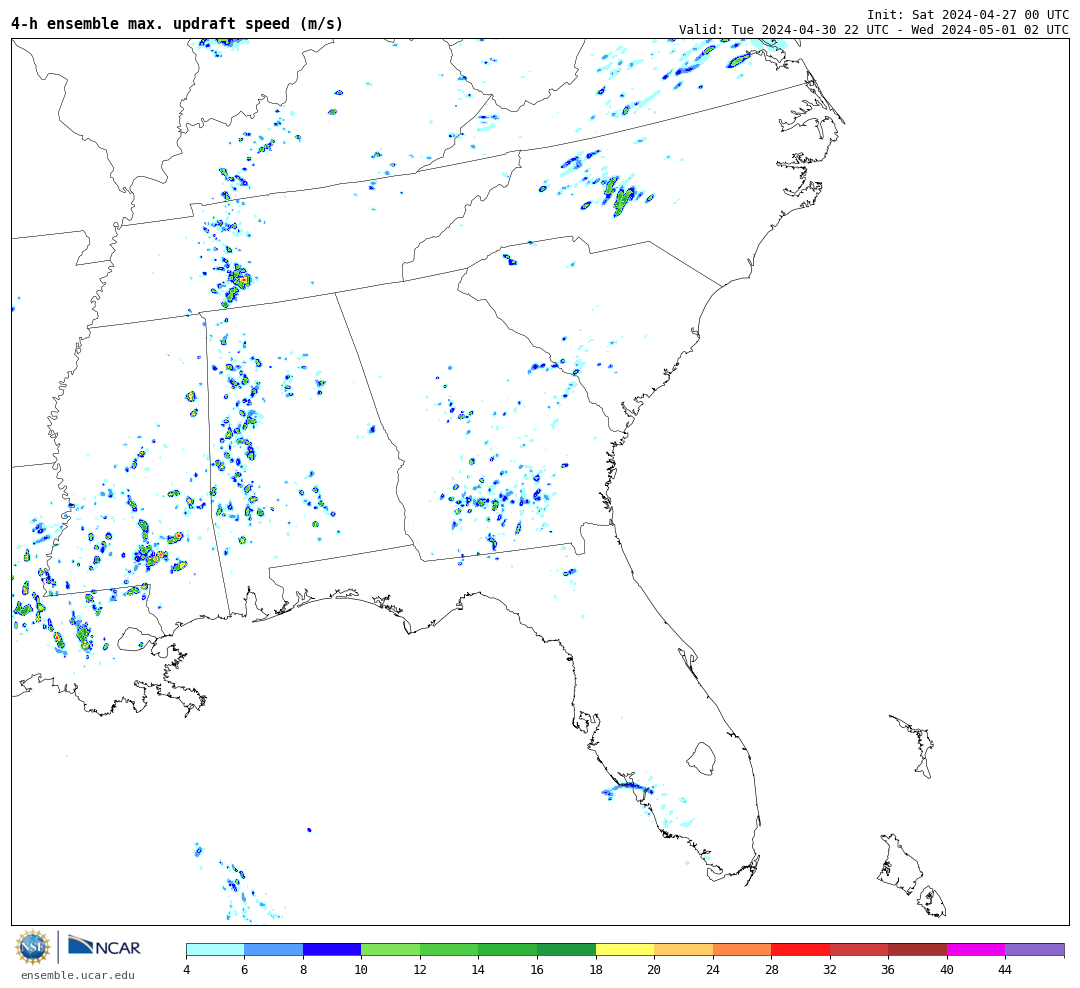Click the colorbar label '10'

(x=361, y=970)
